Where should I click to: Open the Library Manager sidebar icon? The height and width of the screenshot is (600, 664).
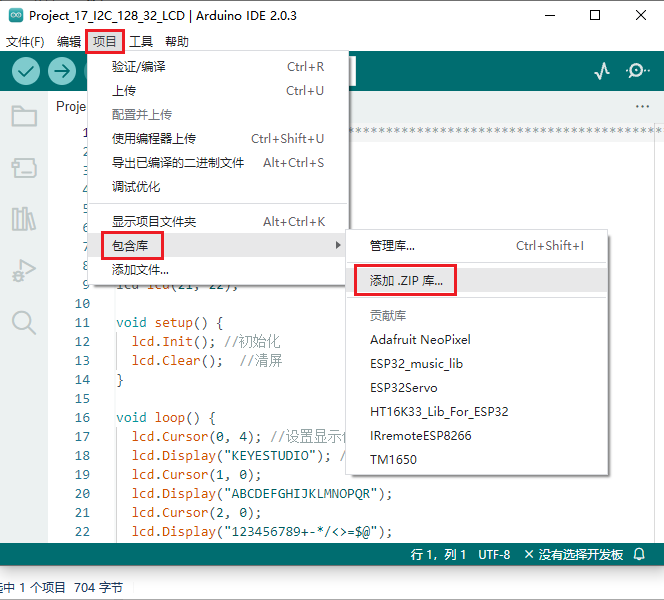click(x=24, y=219)
